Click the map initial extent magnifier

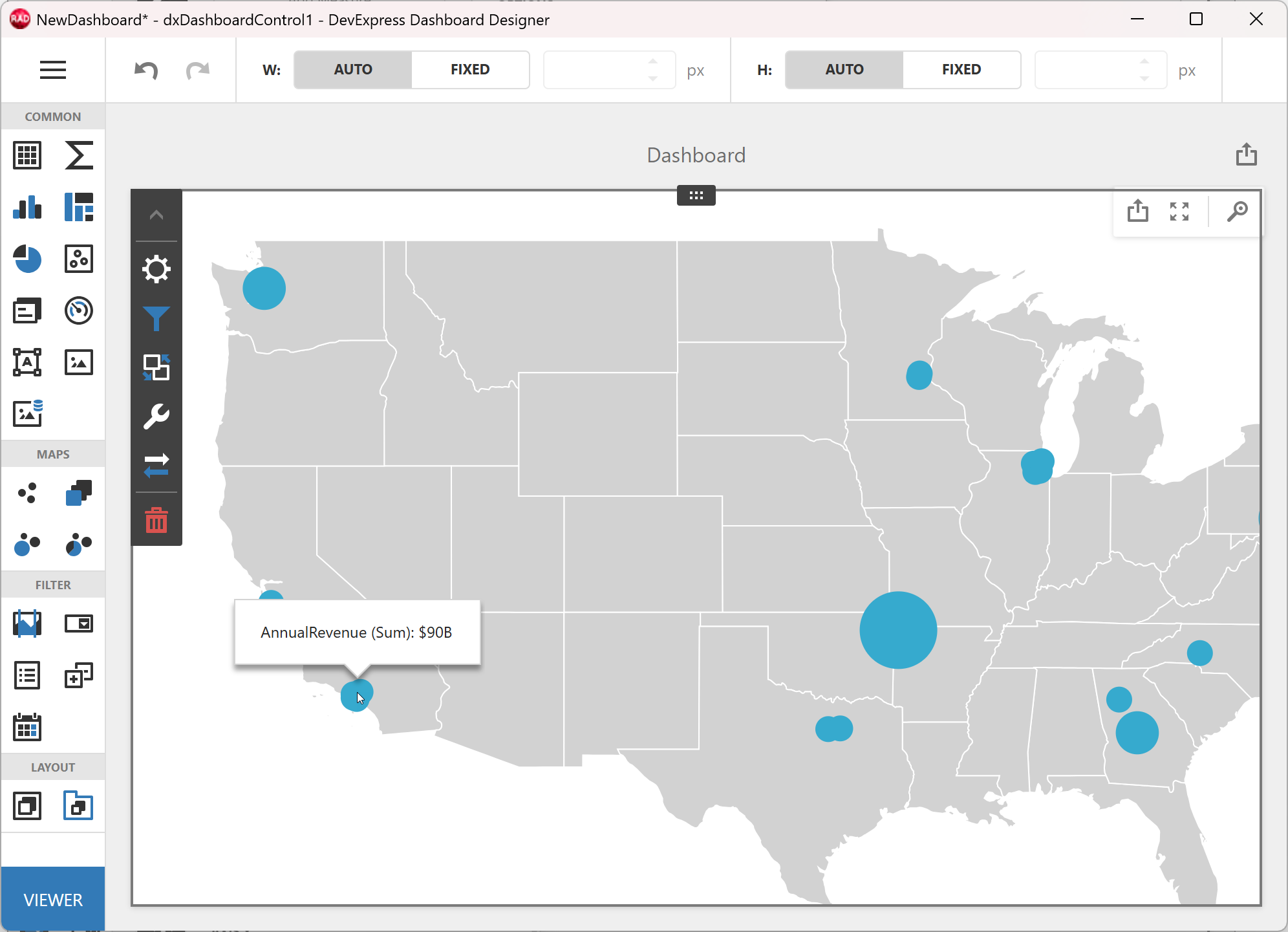coord(1238,211)
